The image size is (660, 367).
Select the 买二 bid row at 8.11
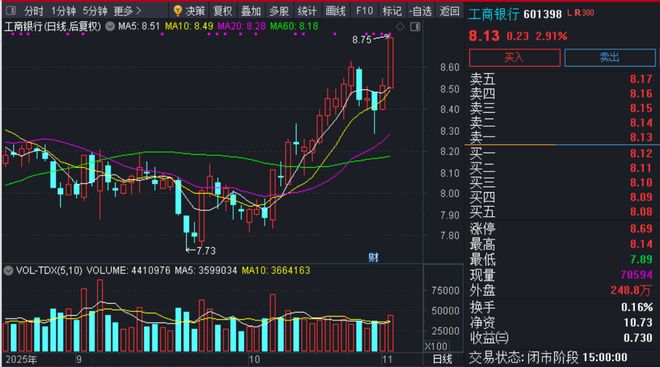pos(562,168)
